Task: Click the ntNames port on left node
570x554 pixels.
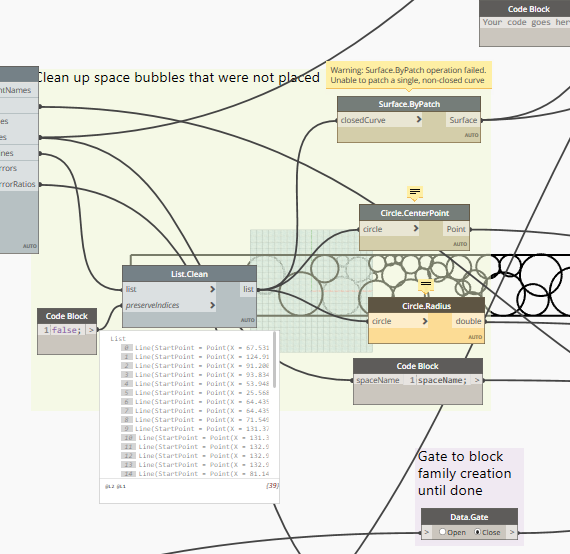Action: pyautogui.click(x=19, y=90)
